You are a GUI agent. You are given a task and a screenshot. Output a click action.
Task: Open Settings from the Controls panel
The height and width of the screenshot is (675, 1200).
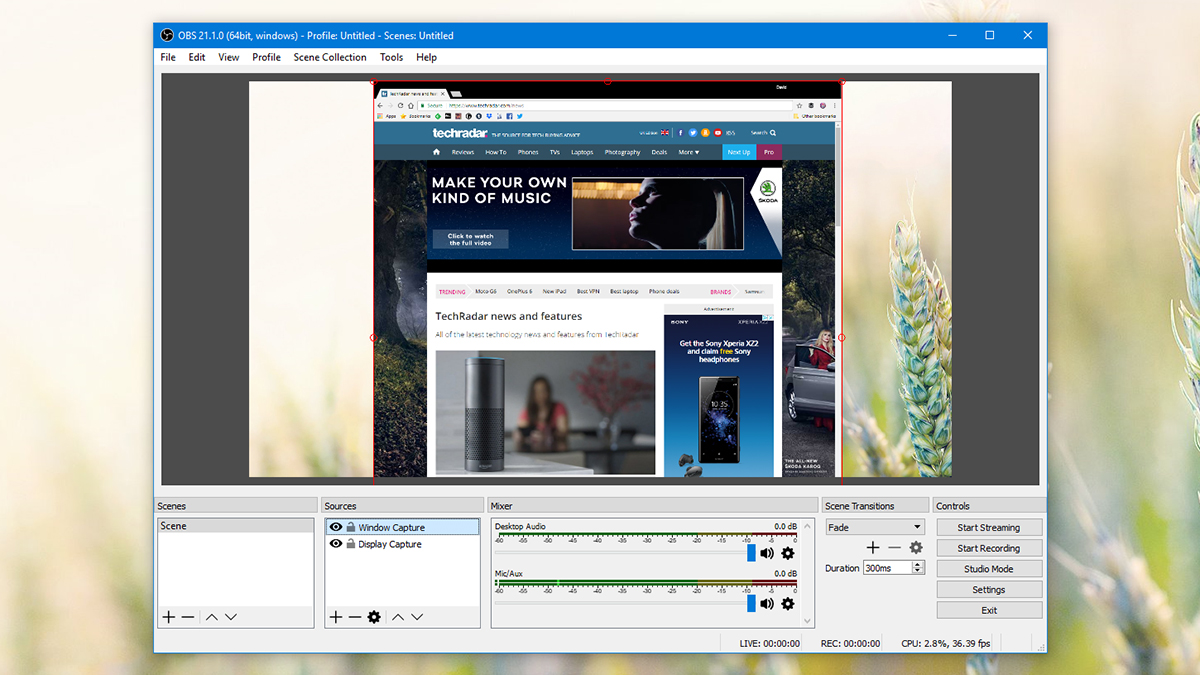989,589
